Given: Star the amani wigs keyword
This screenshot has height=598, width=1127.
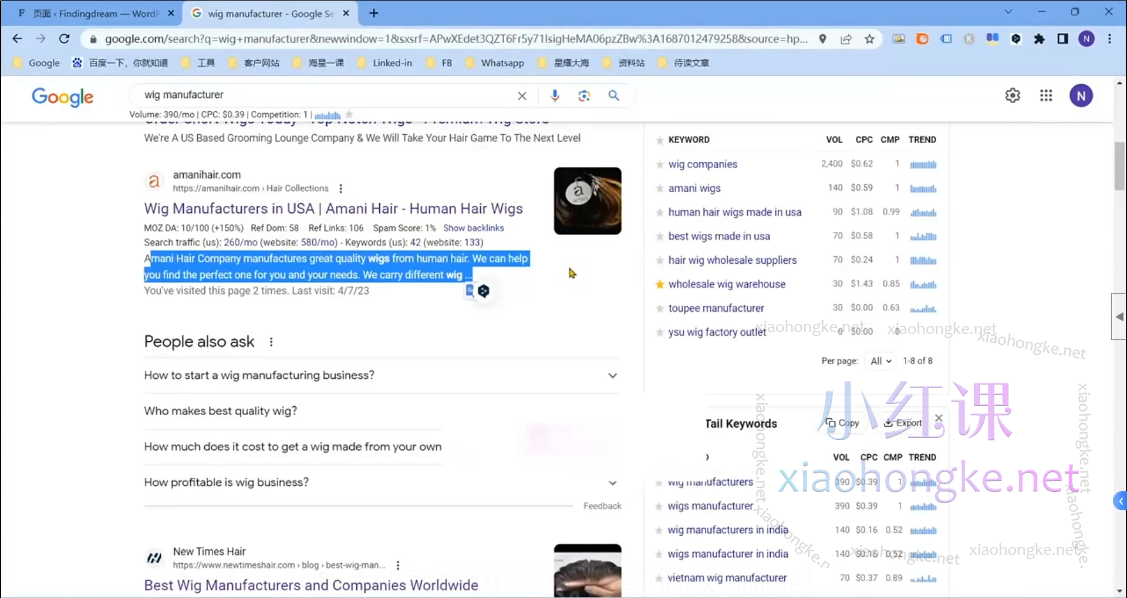Looking at the screenshot, I should pyautogui.click(x=660, y=189).
